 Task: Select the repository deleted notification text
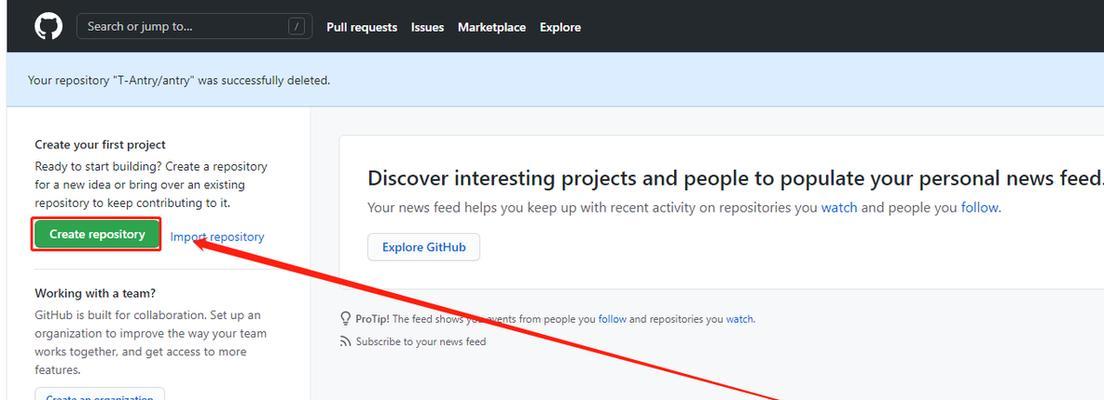coord(179,80)
